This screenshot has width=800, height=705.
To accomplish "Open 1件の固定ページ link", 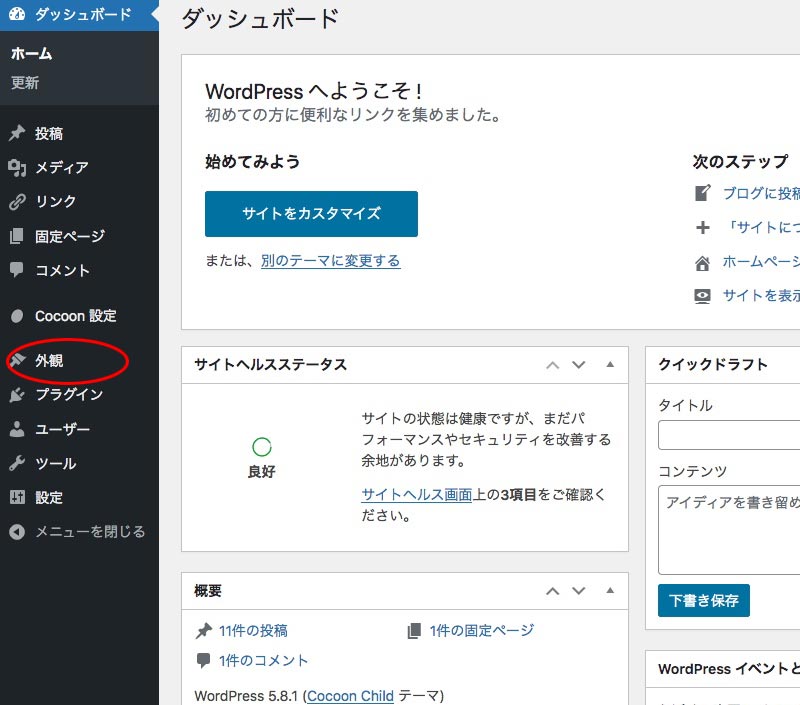I will click(482, 631).
